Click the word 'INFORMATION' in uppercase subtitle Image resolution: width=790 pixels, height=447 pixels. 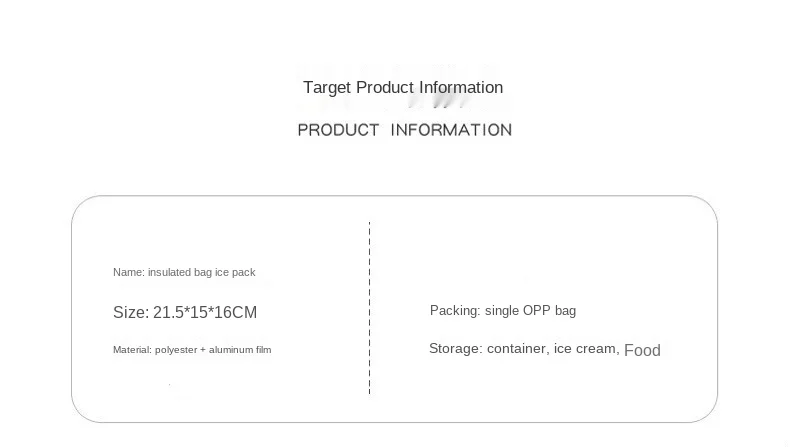click(451, 130)
